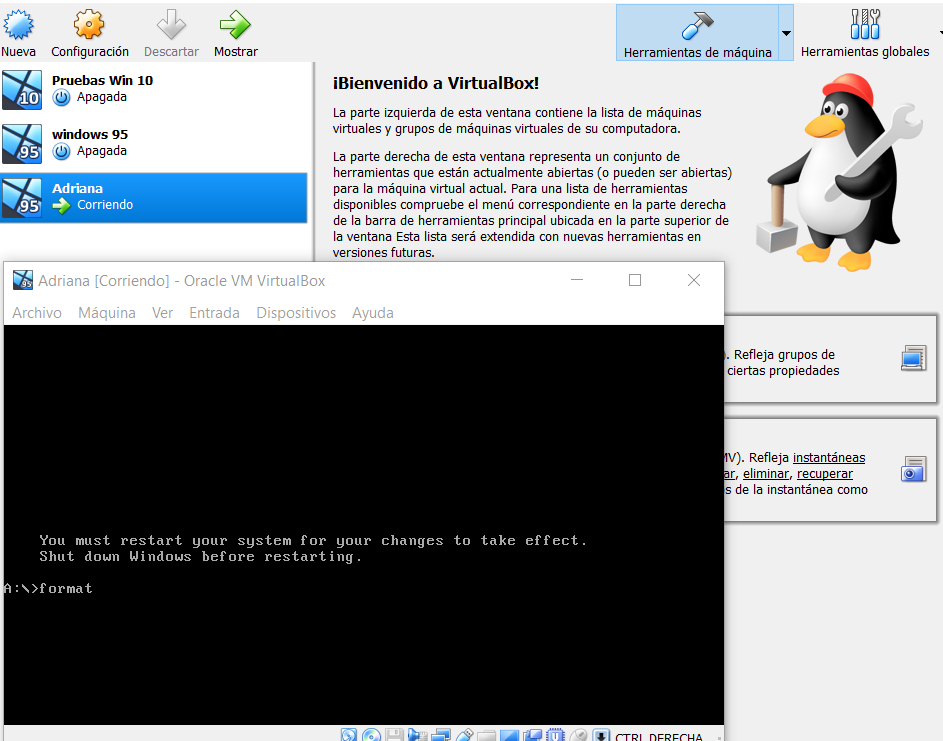Click the snapshots camera tool icon

click(914, 470)
